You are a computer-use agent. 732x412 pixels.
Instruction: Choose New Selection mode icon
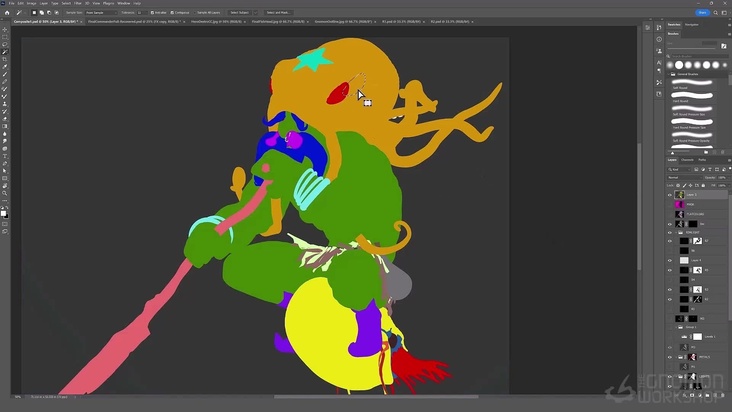coord(34,13)
